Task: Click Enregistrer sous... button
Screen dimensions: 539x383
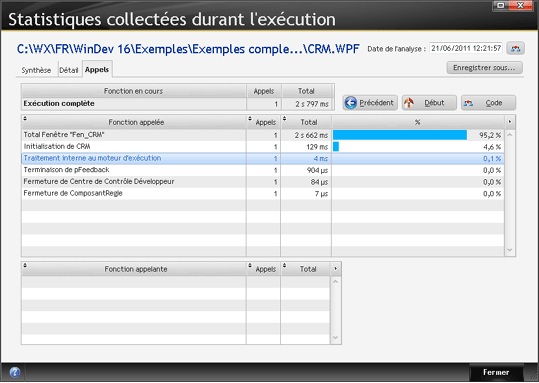Action: 484,68
